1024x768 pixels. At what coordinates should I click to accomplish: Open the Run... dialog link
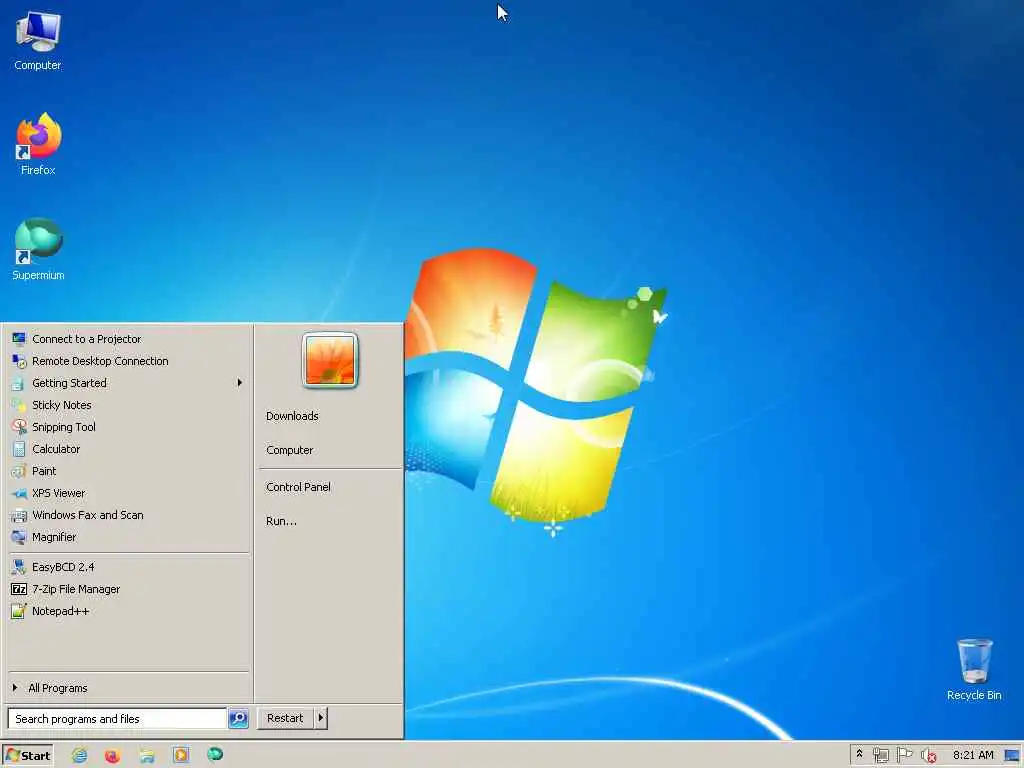point(281,521)
